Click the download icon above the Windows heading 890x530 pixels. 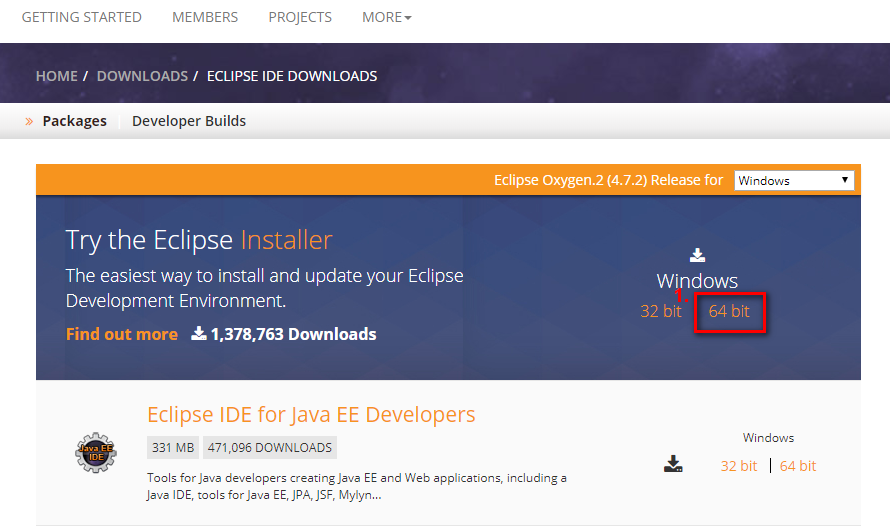[x=697, y=255]
